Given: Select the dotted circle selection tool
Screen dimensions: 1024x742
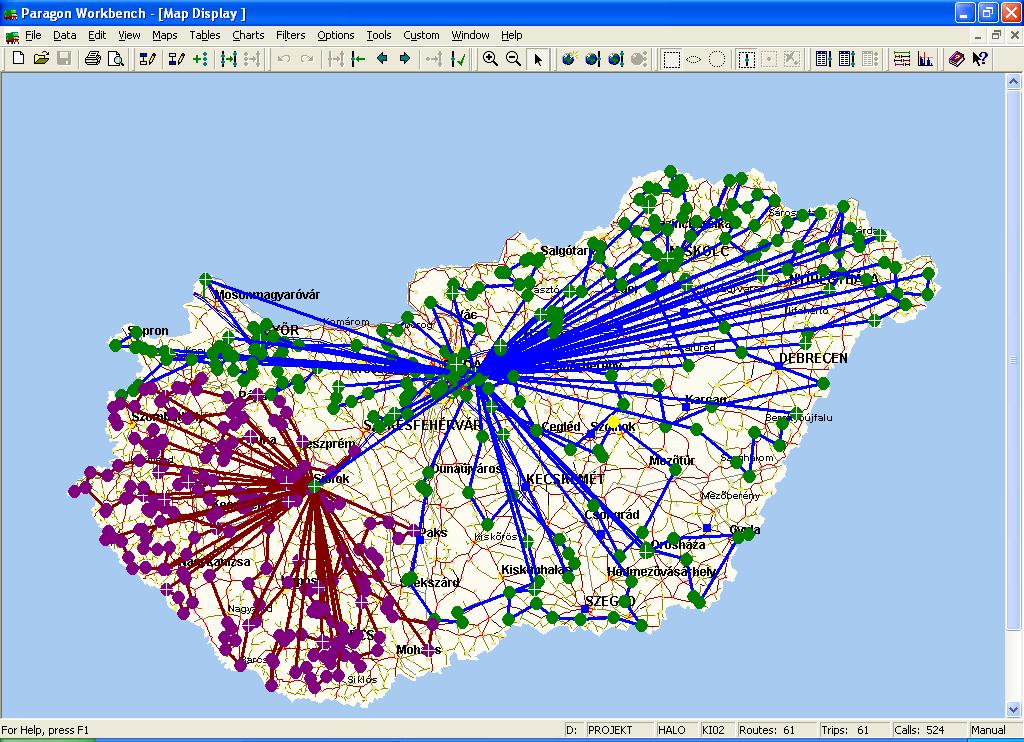Looking at the screenshot, I should (x=716, y=59).
